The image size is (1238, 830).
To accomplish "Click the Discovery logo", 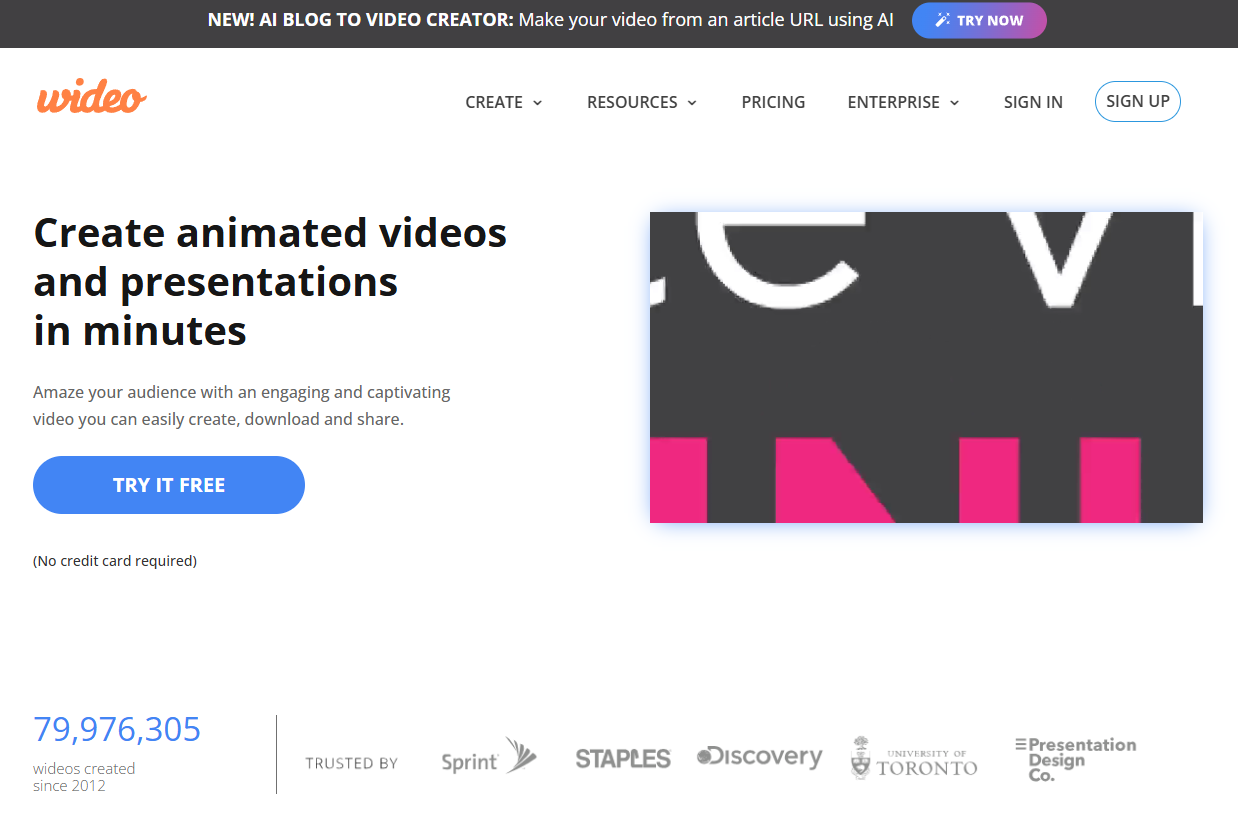I will 760,757.
